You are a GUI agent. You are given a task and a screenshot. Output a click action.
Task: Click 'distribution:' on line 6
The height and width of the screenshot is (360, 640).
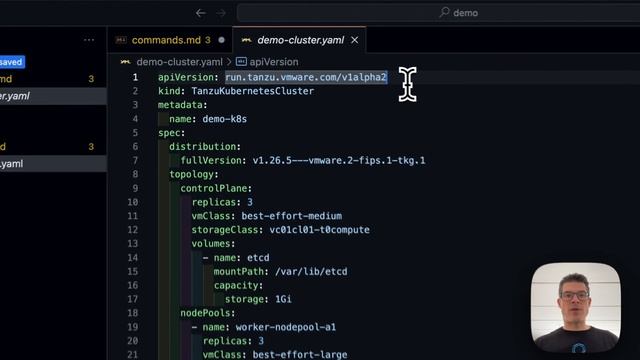coord(205,147)
